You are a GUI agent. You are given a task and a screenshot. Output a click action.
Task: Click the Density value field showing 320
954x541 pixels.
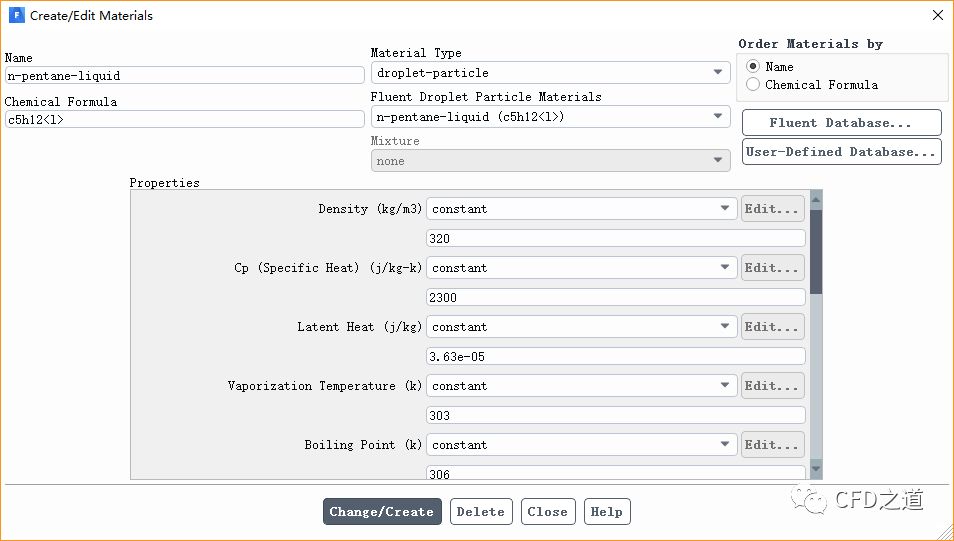point(615,239)
